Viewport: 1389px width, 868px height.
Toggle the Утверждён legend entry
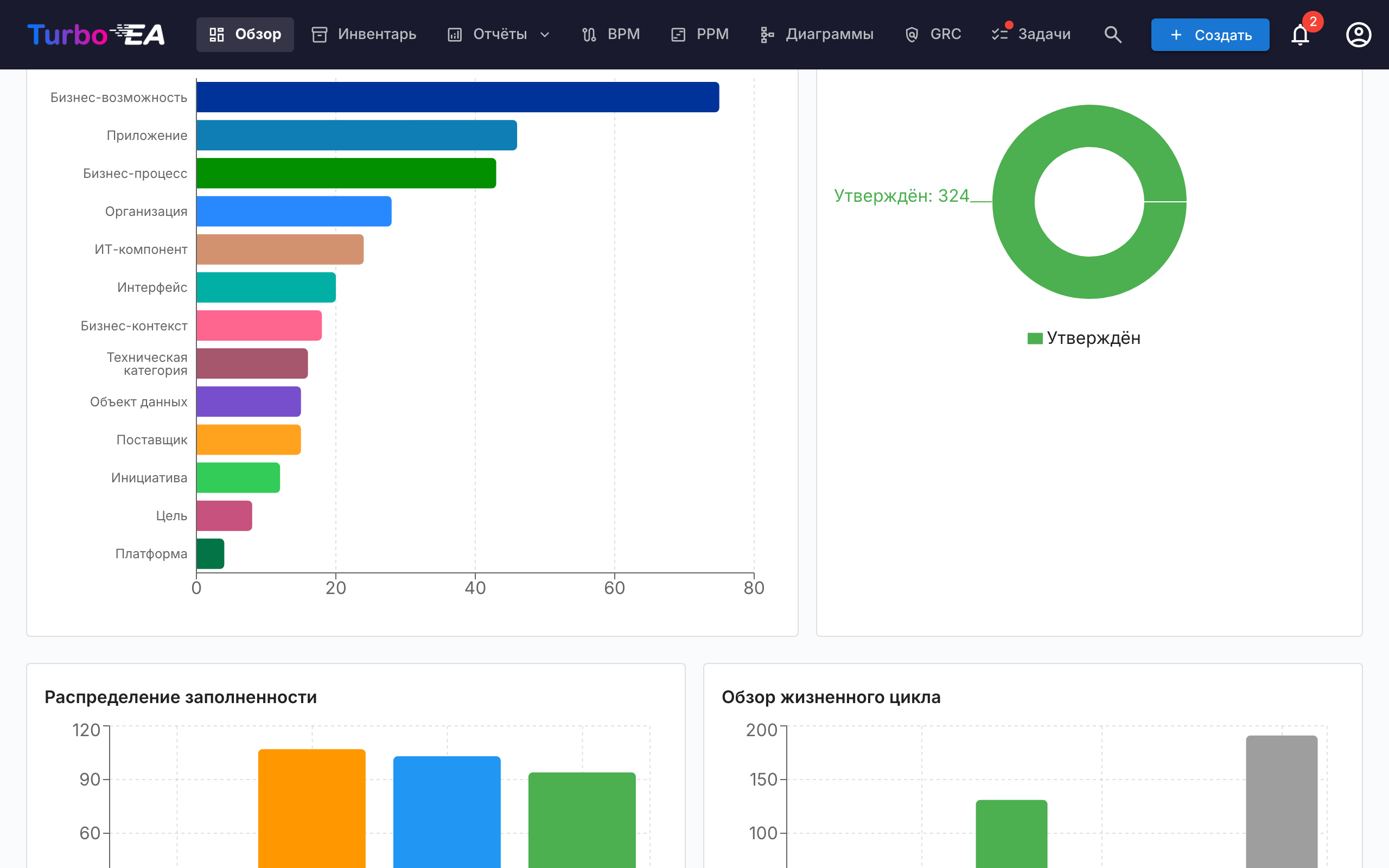point(1084,338)
